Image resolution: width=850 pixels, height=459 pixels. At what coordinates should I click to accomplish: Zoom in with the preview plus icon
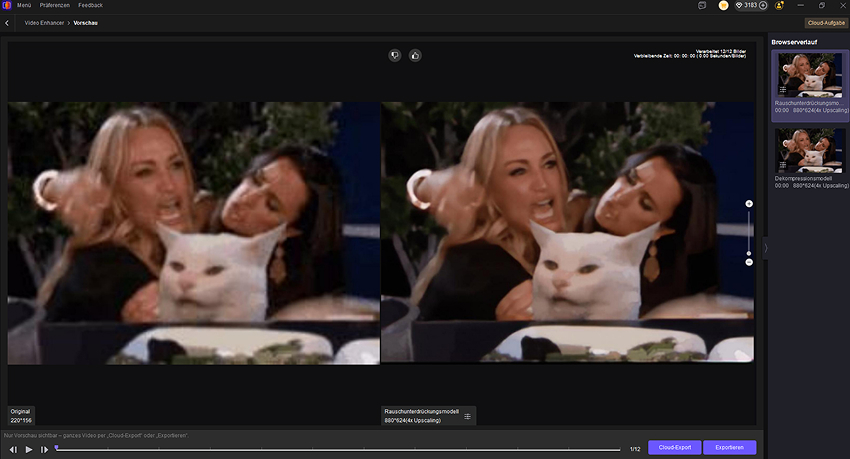[x=749, y=204]
